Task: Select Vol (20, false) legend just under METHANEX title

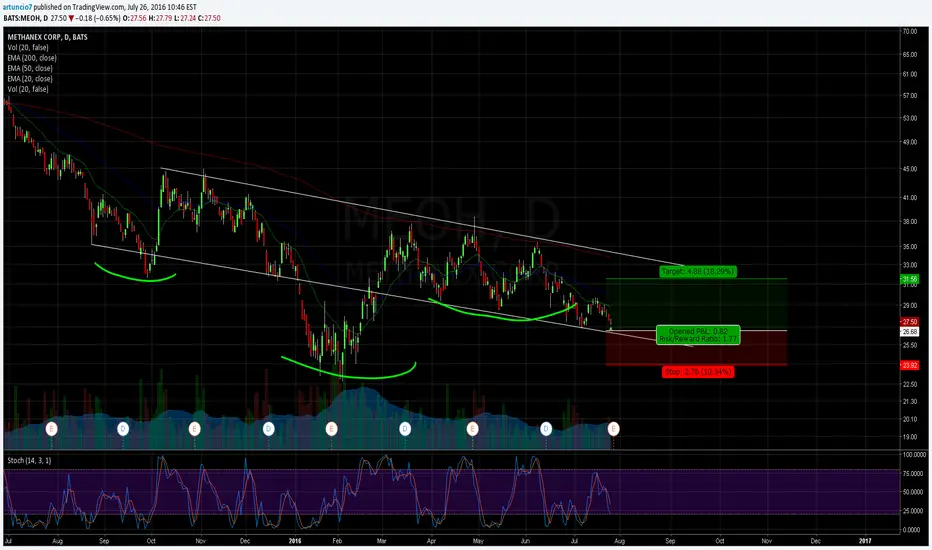Action: 28,48
